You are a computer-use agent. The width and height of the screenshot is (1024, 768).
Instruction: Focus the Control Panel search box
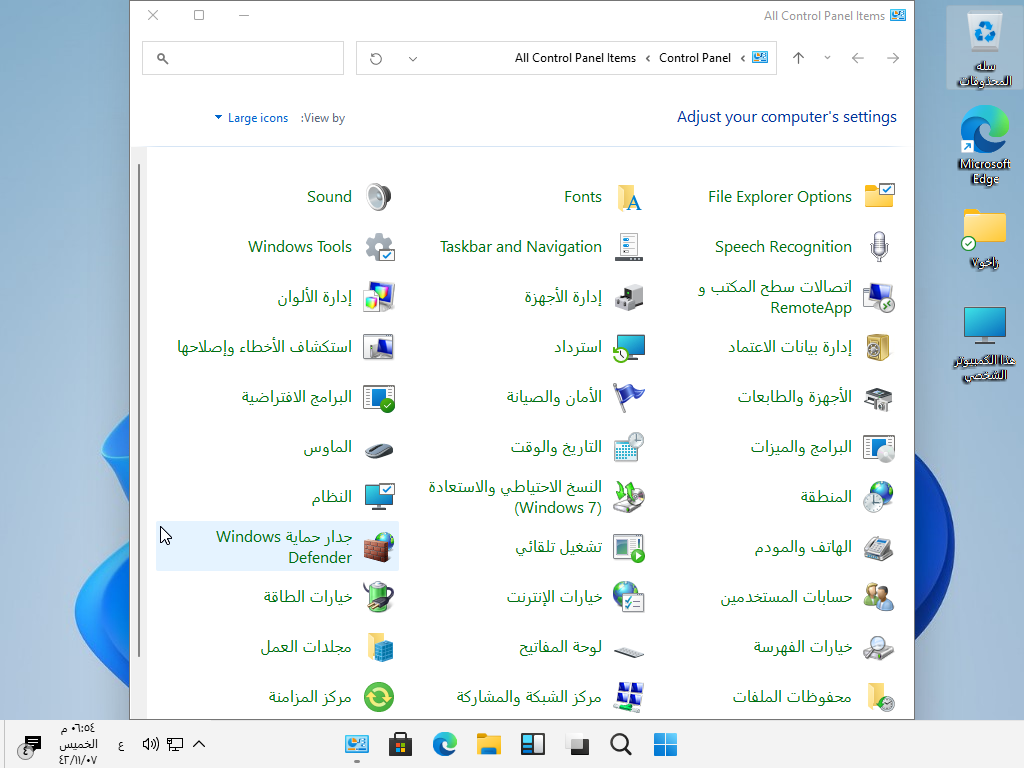[243, 58]
